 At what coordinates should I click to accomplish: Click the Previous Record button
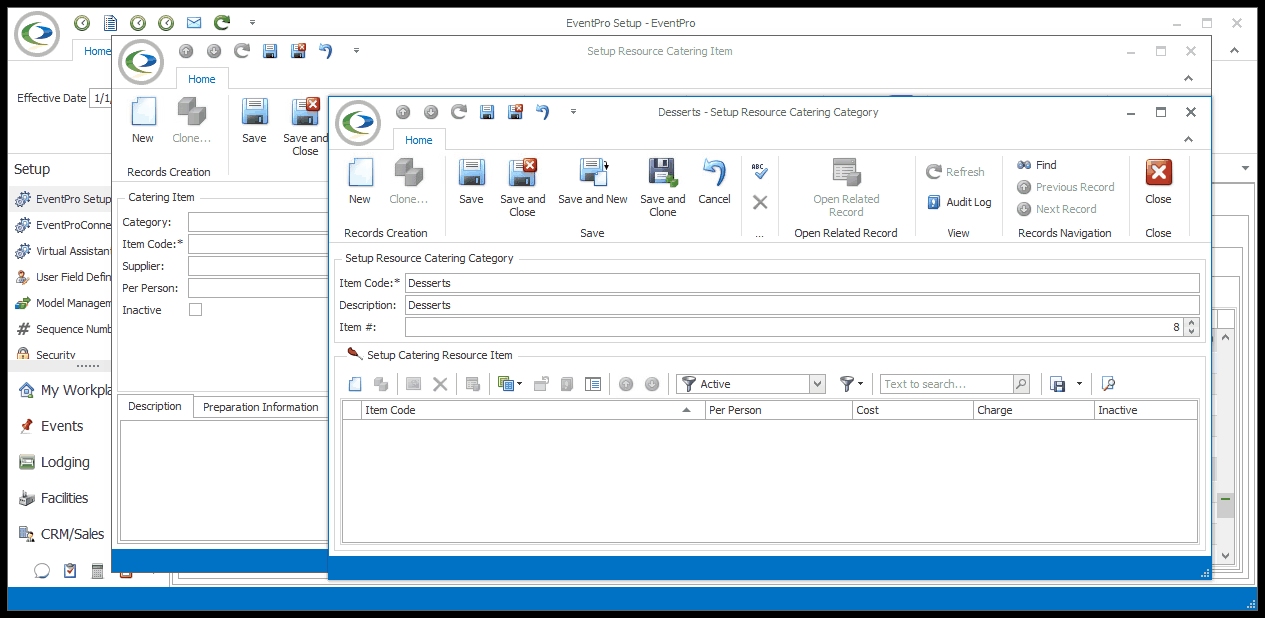click(x=1065, y=187)
